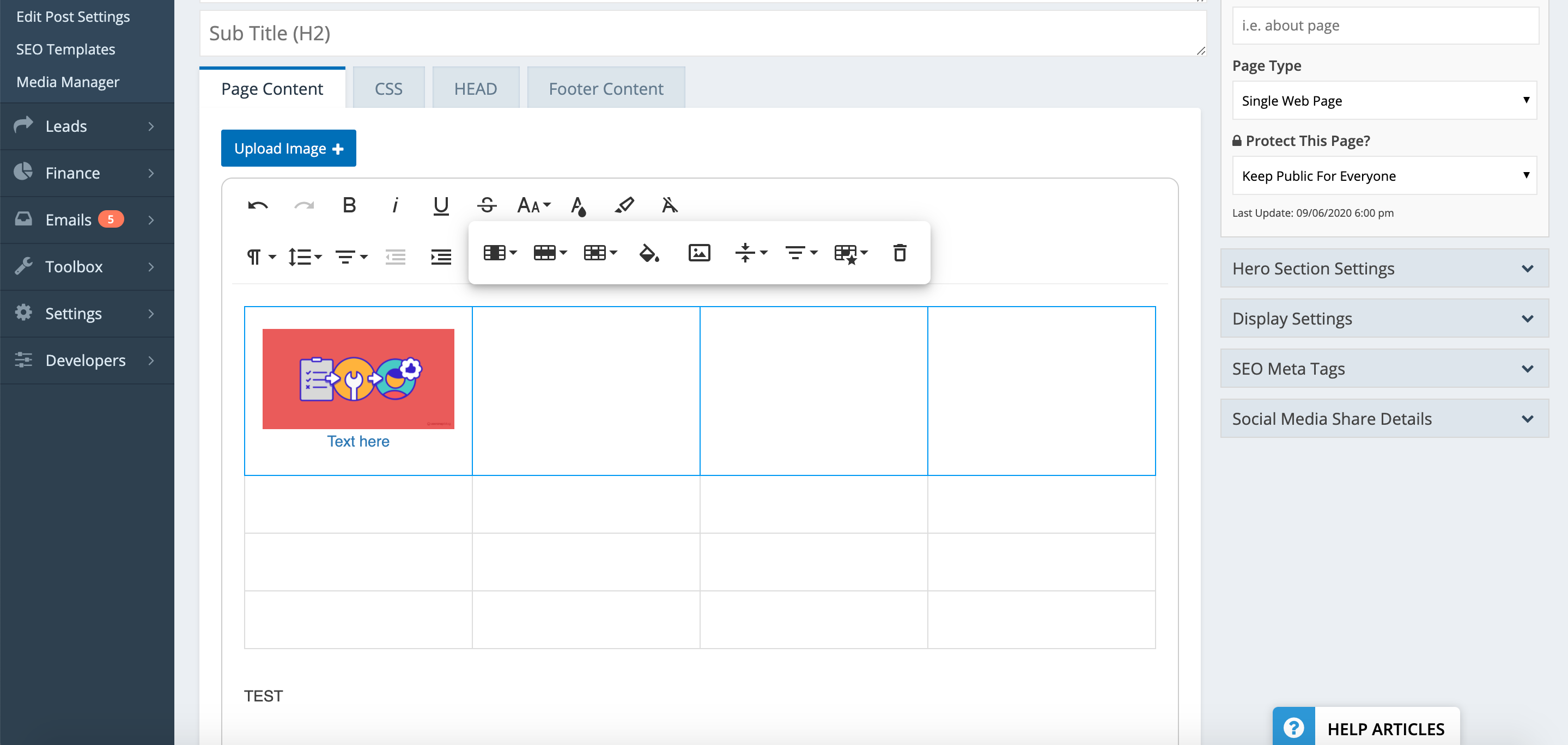Screen dimensions: 1568x745
Task: Open the Footer Content tab
Action: pos(606,88)
